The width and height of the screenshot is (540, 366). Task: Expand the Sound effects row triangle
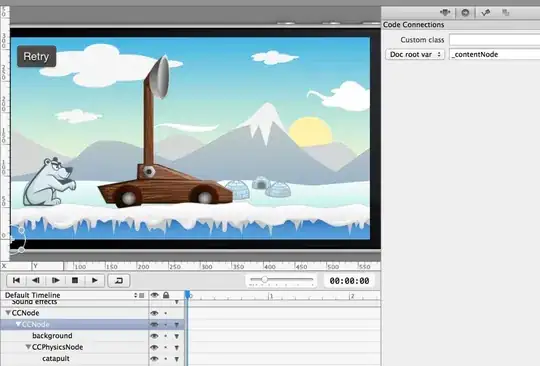point(177,302)
